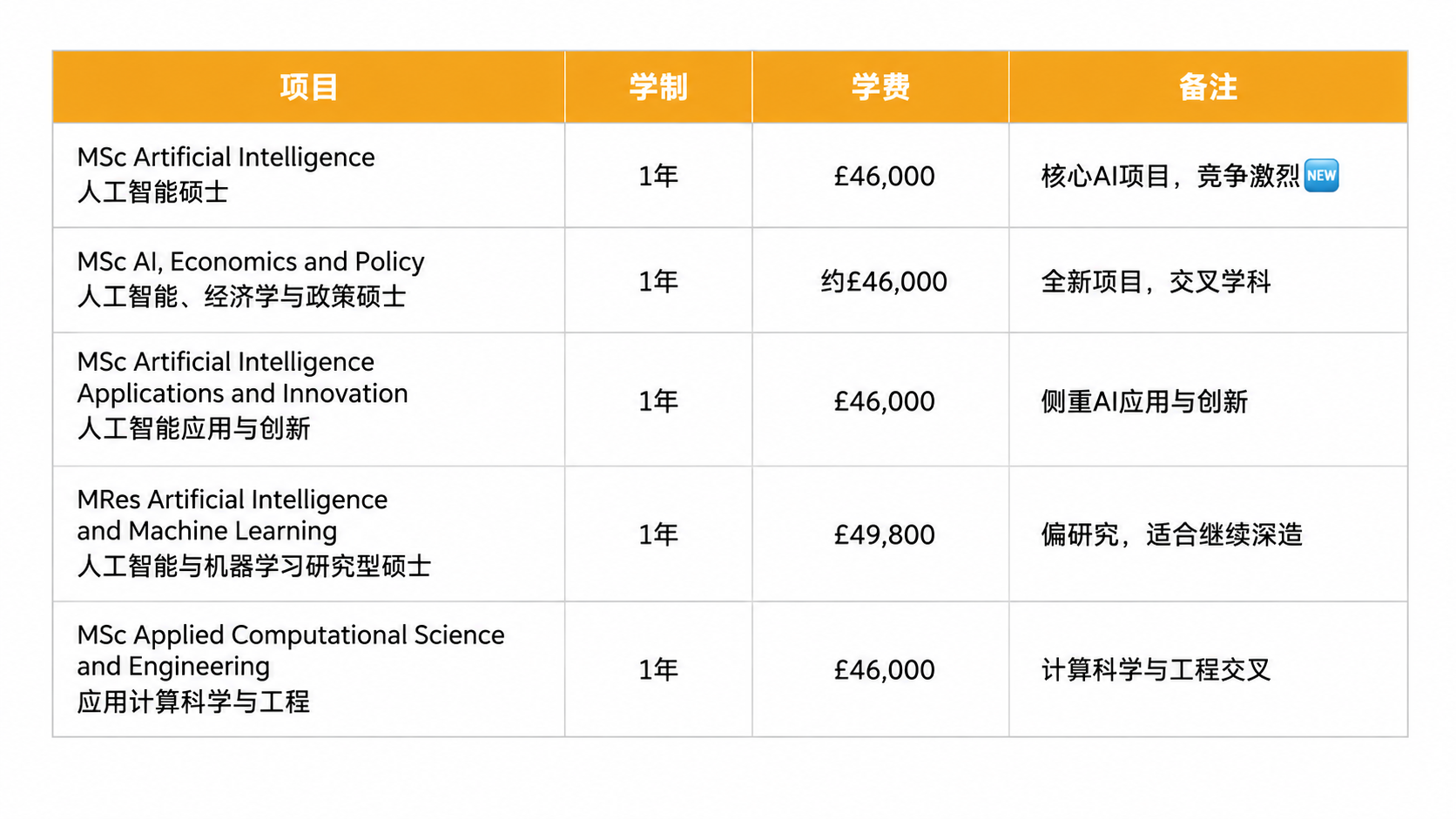1456x819 pixels.
Task: Select the 侧重AI应用与创新 note cell
Action: click(1209, 399)
